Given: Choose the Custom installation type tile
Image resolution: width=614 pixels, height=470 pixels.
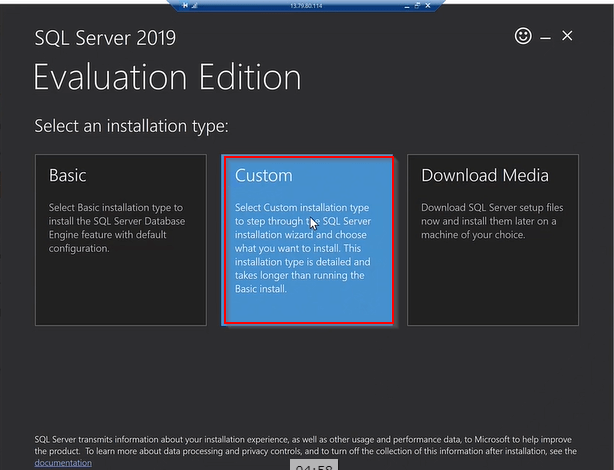Looking at the screenshot, I should [307, 240].
